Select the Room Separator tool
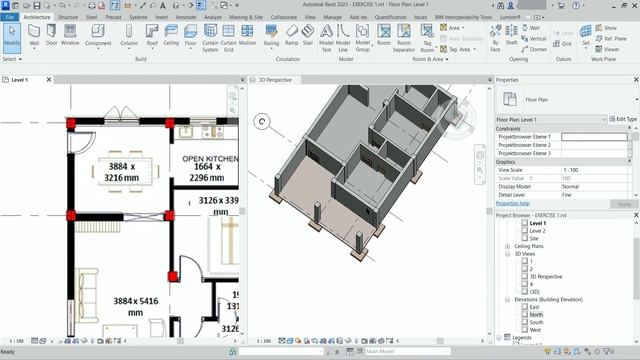This screenshot has height=360, width=640. (x=404, y=38)
